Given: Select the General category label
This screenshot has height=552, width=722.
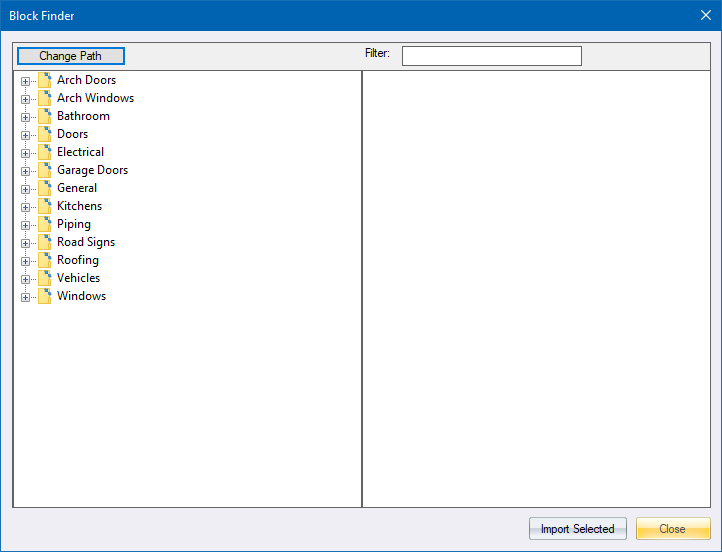Looking at the screenshot, I should pos(77,188).
